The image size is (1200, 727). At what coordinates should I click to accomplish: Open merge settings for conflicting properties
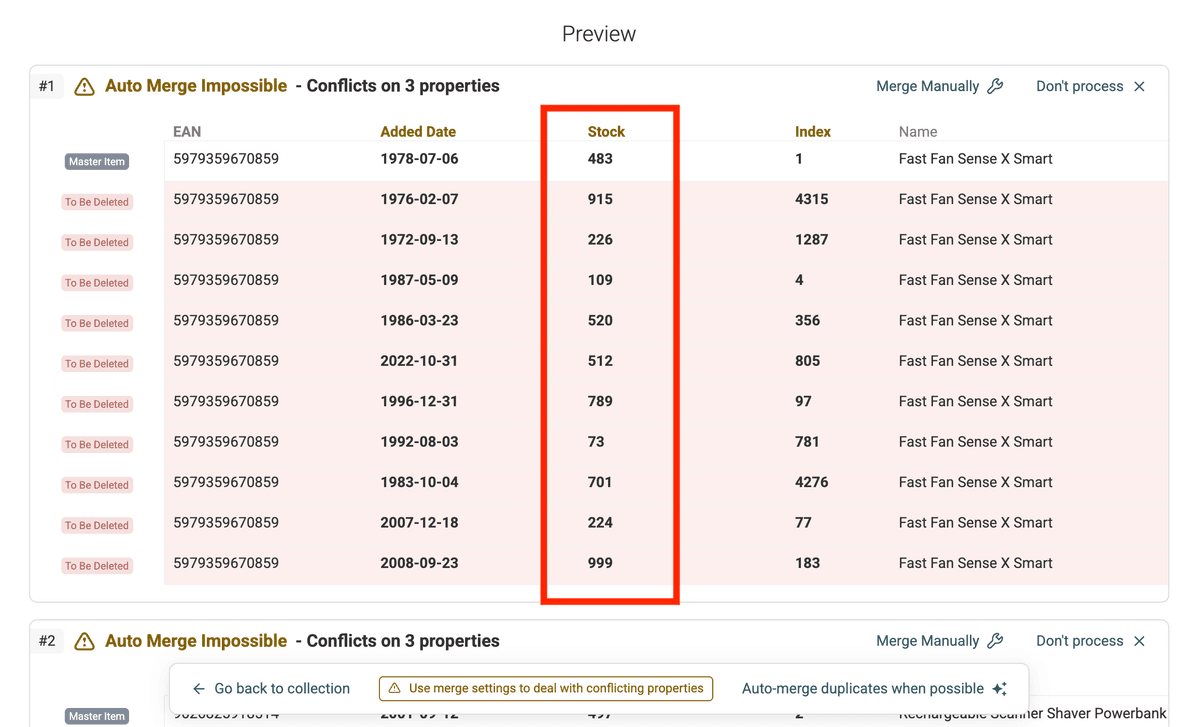click(546, 689)
